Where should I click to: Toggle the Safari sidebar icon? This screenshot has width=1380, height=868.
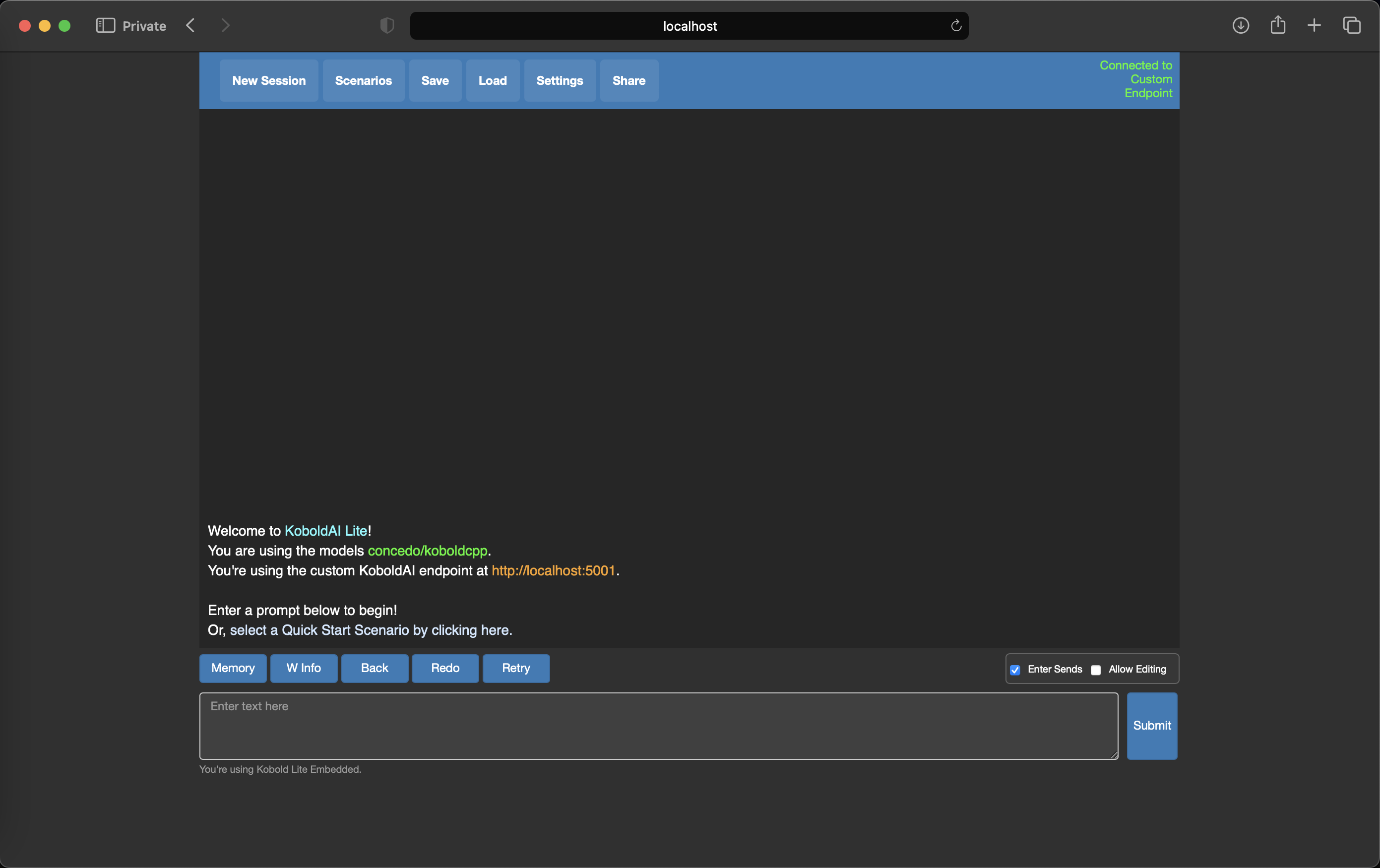pyautogui.click(x=106, y=26)
